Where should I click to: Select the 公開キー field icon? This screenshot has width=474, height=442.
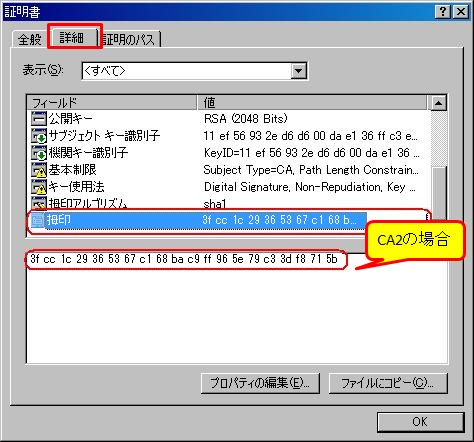pyautogui.click(x=39, y=119)
